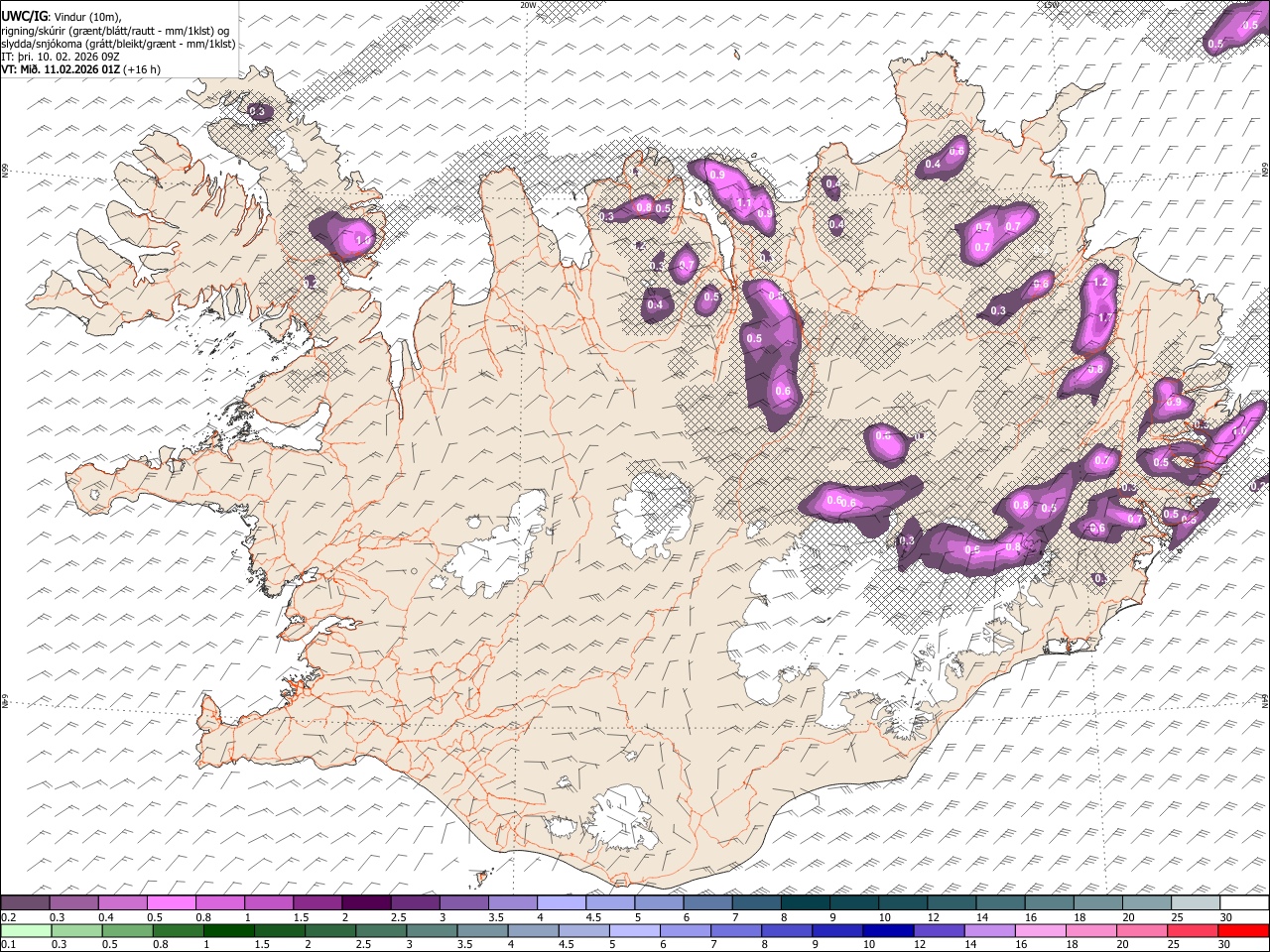Click the '20W' longitude label
Screen dimensions: 1270x952
tap(528, 5)
